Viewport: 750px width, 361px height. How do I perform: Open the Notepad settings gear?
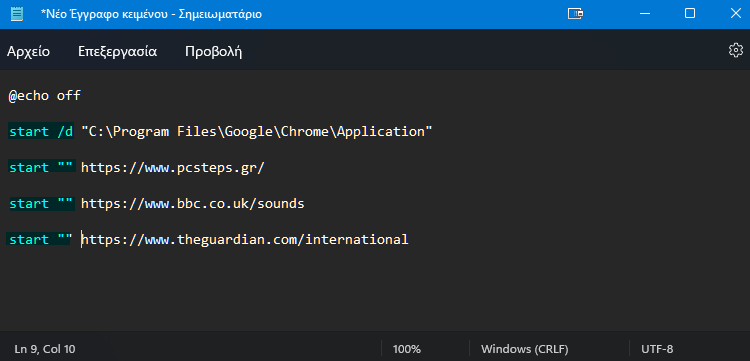click(x=735, y=51)
